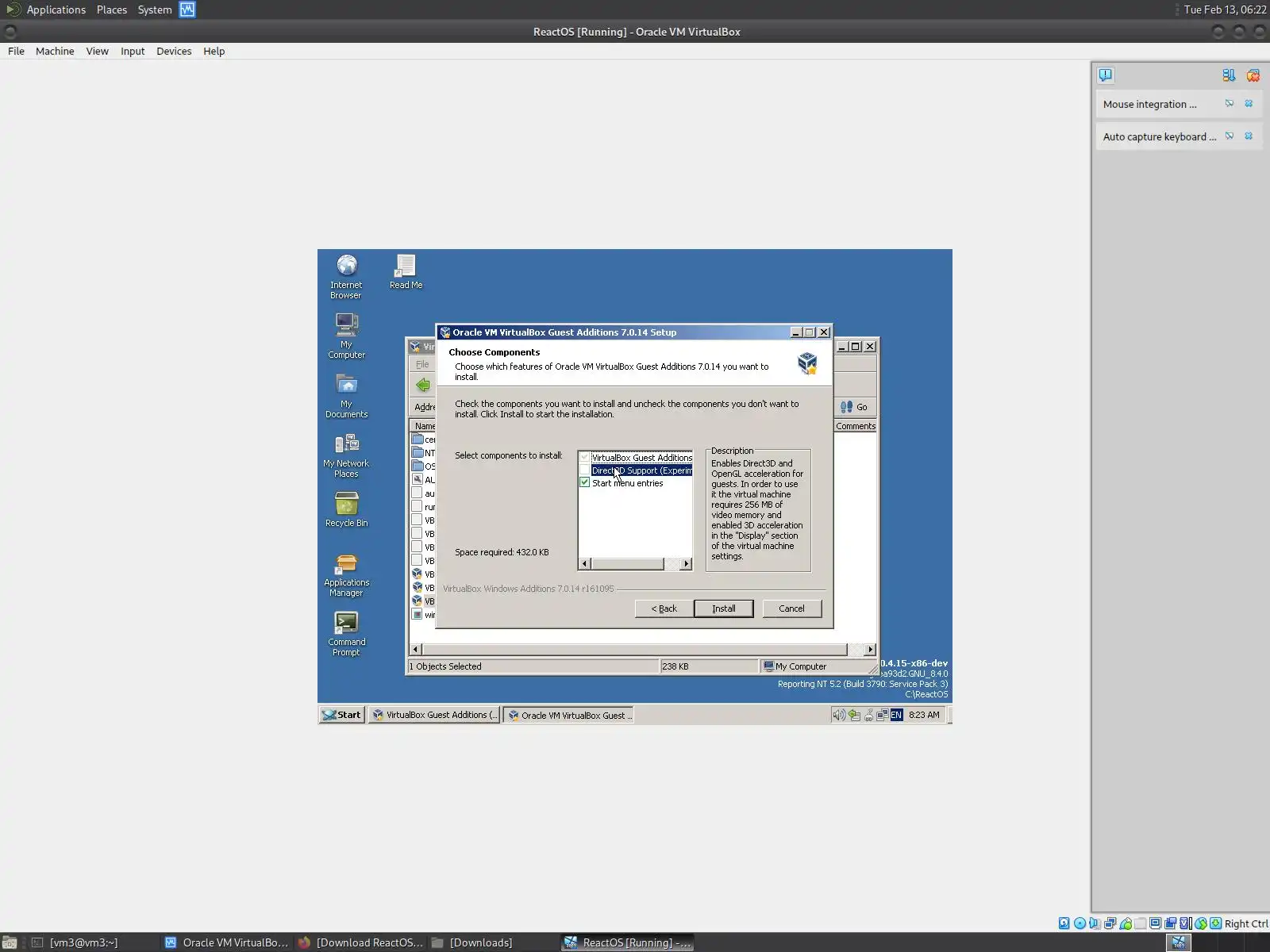Viewport: 1270px width, 952px height.
Task: Click the clock in the top panel
Action: pyautogui.click(x=1225, y=10)
